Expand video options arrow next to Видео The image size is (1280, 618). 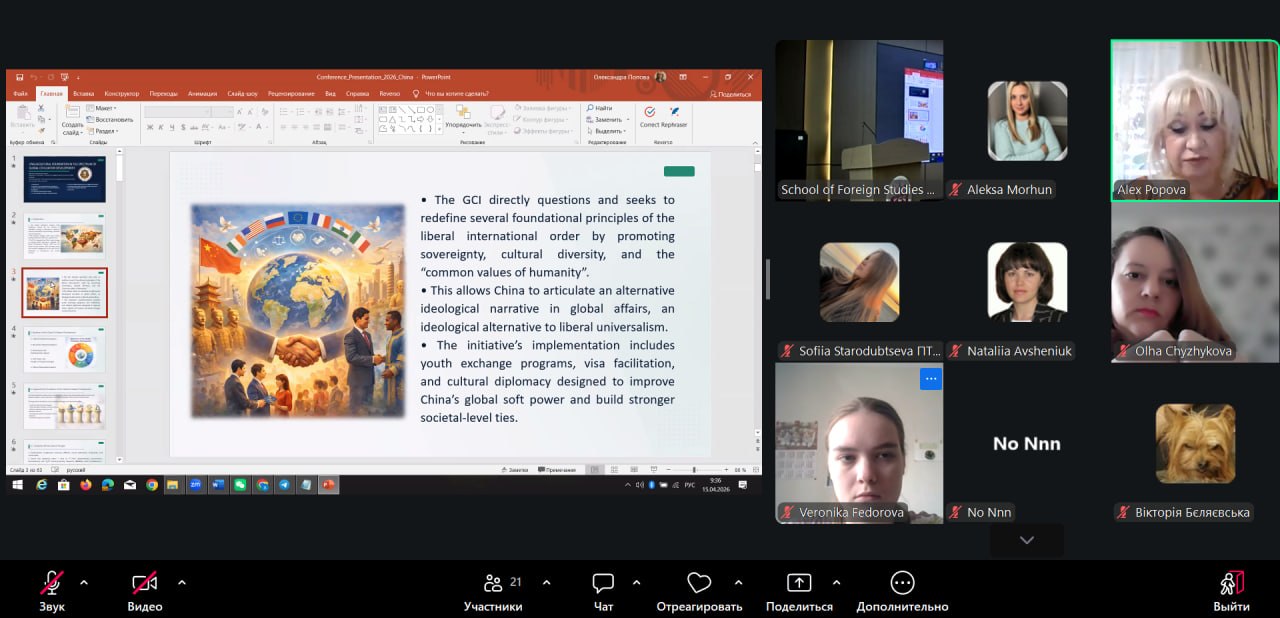click(181, 582)
